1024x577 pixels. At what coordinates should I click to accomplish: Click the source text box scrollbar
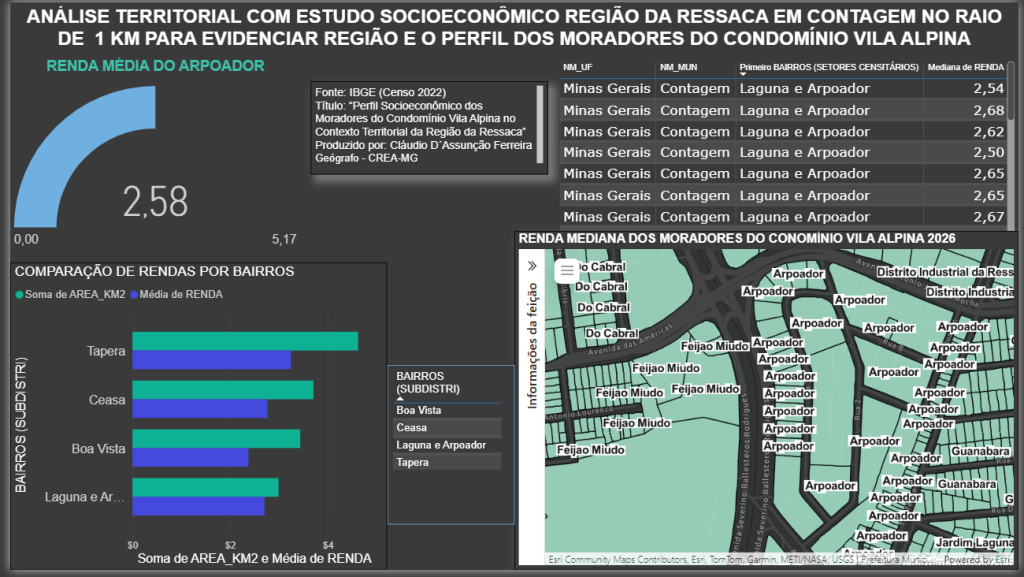(540, 120)
